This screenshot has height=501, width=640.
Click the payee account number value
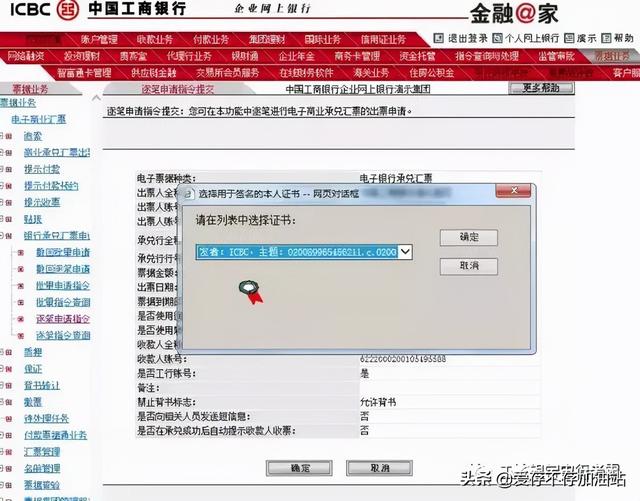coord(403,359)
